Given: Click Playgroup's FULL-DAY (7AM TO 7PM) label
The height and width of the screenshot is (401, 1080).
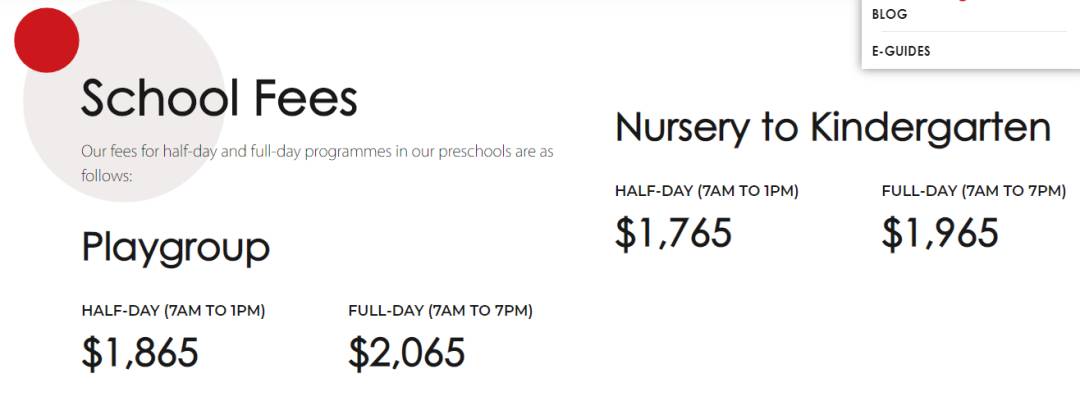Looking at the screenshot, I should pos(440,311).
